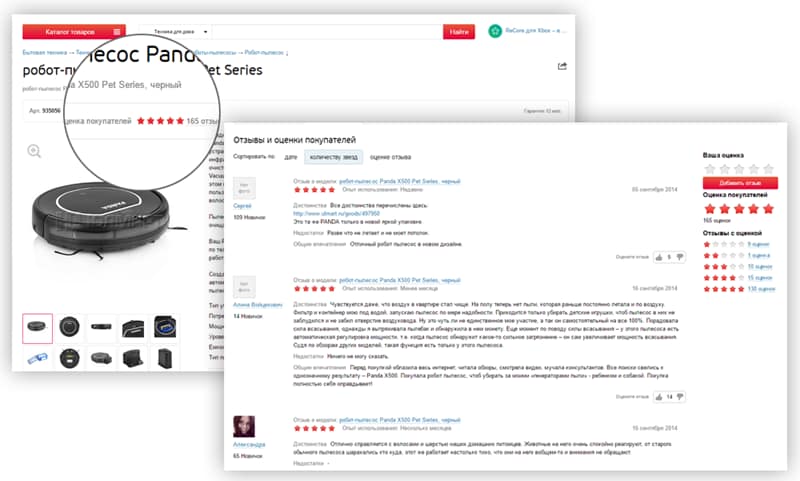Thumbs up the second review with 14 votes

659,397
